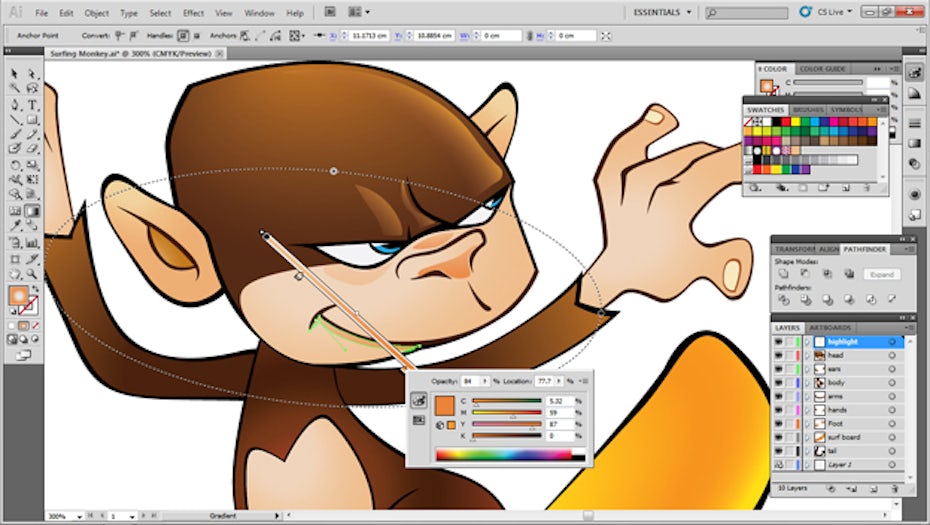Select the Lasso tool
The height and width of the screenshot is (525, 930).
coord(32,88)
